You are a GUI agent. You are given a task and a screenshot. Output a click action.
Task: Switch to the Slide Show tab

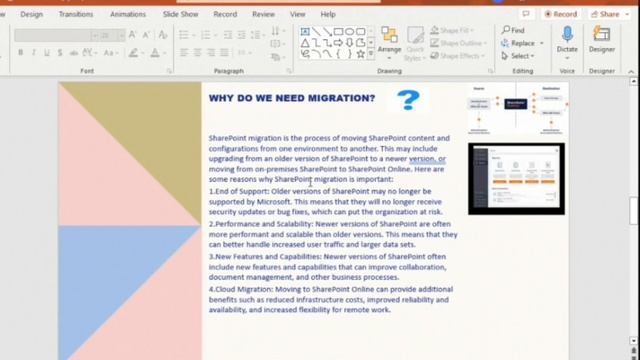tap(180, 14)
